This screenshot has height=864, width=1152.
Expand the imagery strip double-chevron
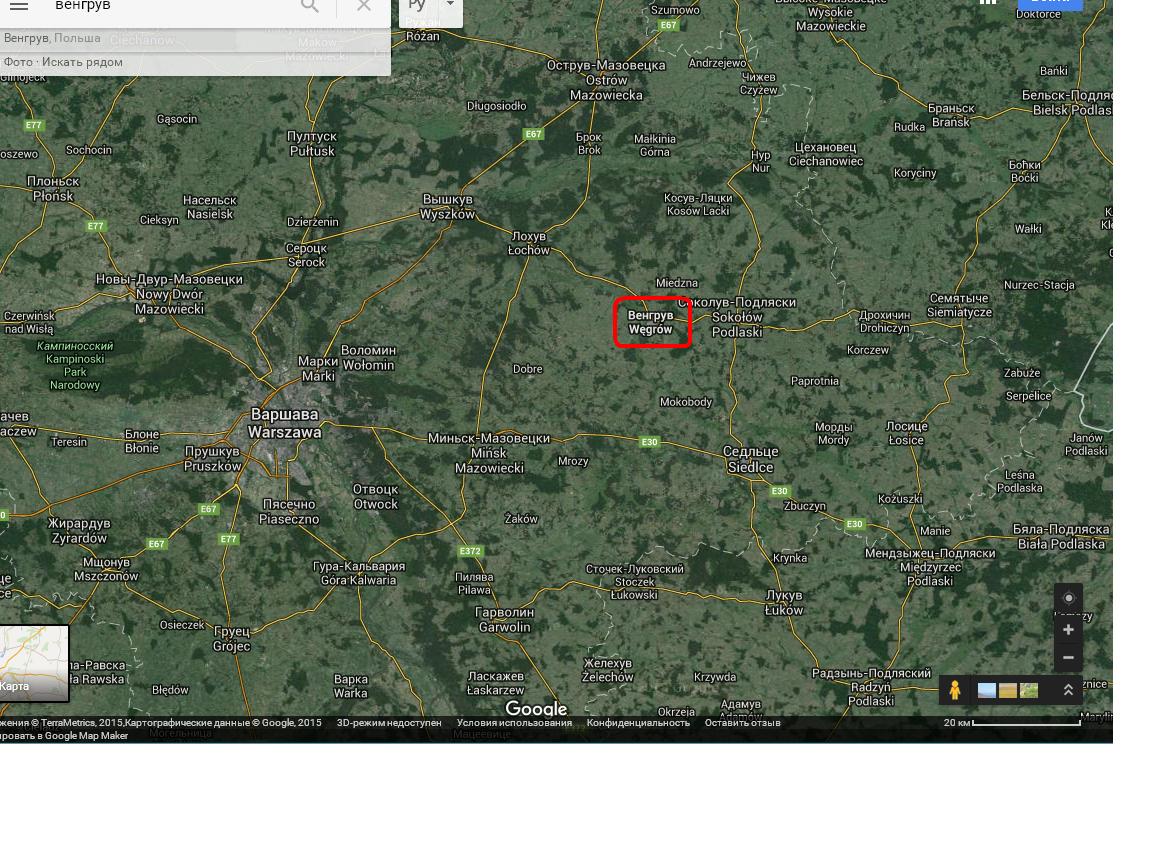point(1068,690)
